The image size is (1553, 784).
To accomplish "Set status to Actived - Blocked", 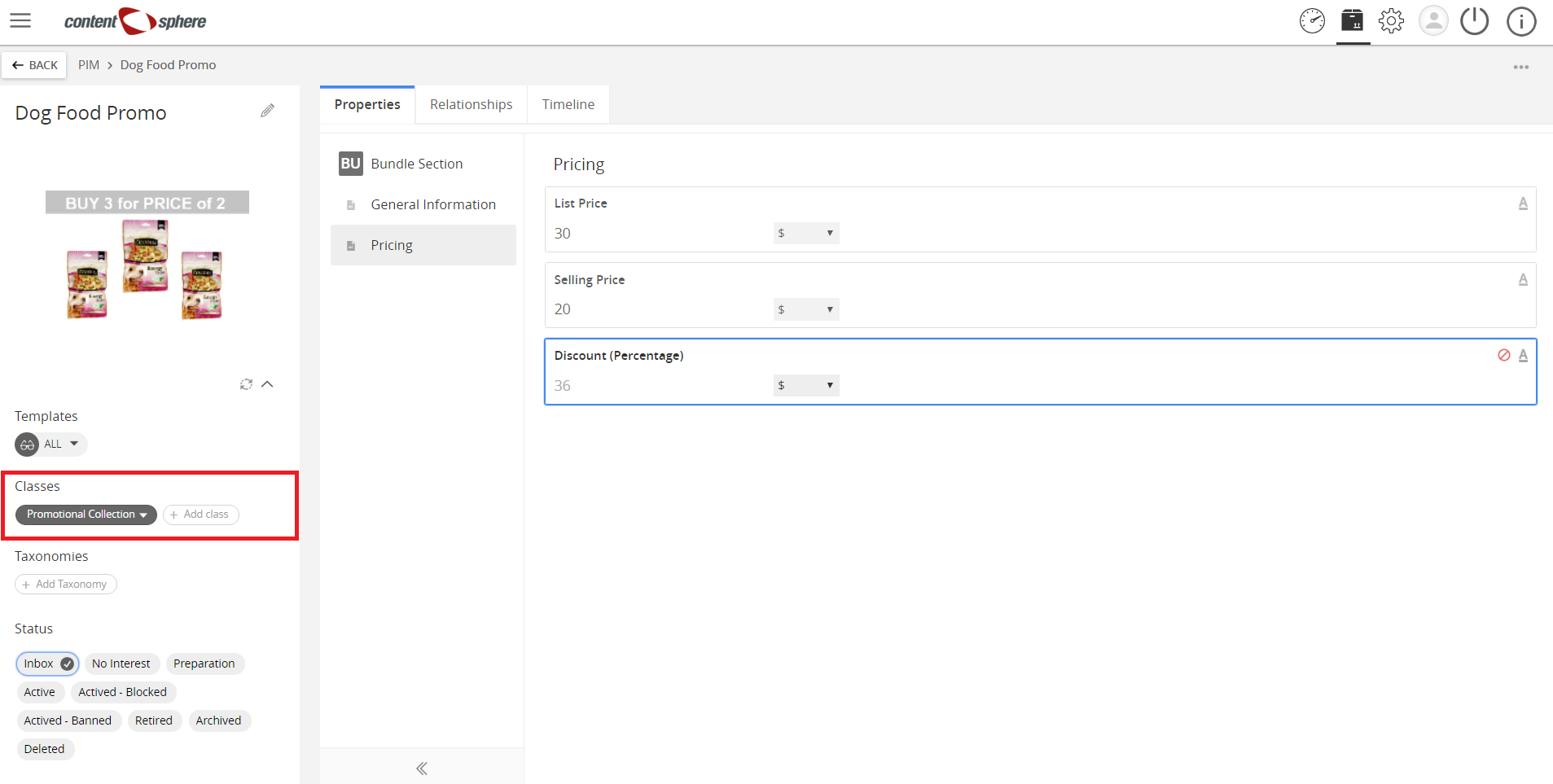I will pos(123,692).
